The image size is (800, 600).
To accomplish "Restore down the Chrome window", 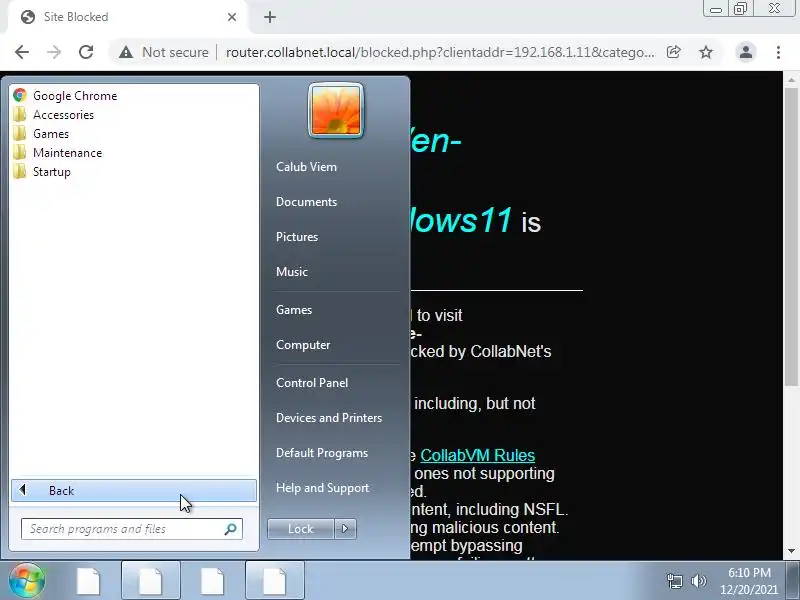I will click(740, 9).
